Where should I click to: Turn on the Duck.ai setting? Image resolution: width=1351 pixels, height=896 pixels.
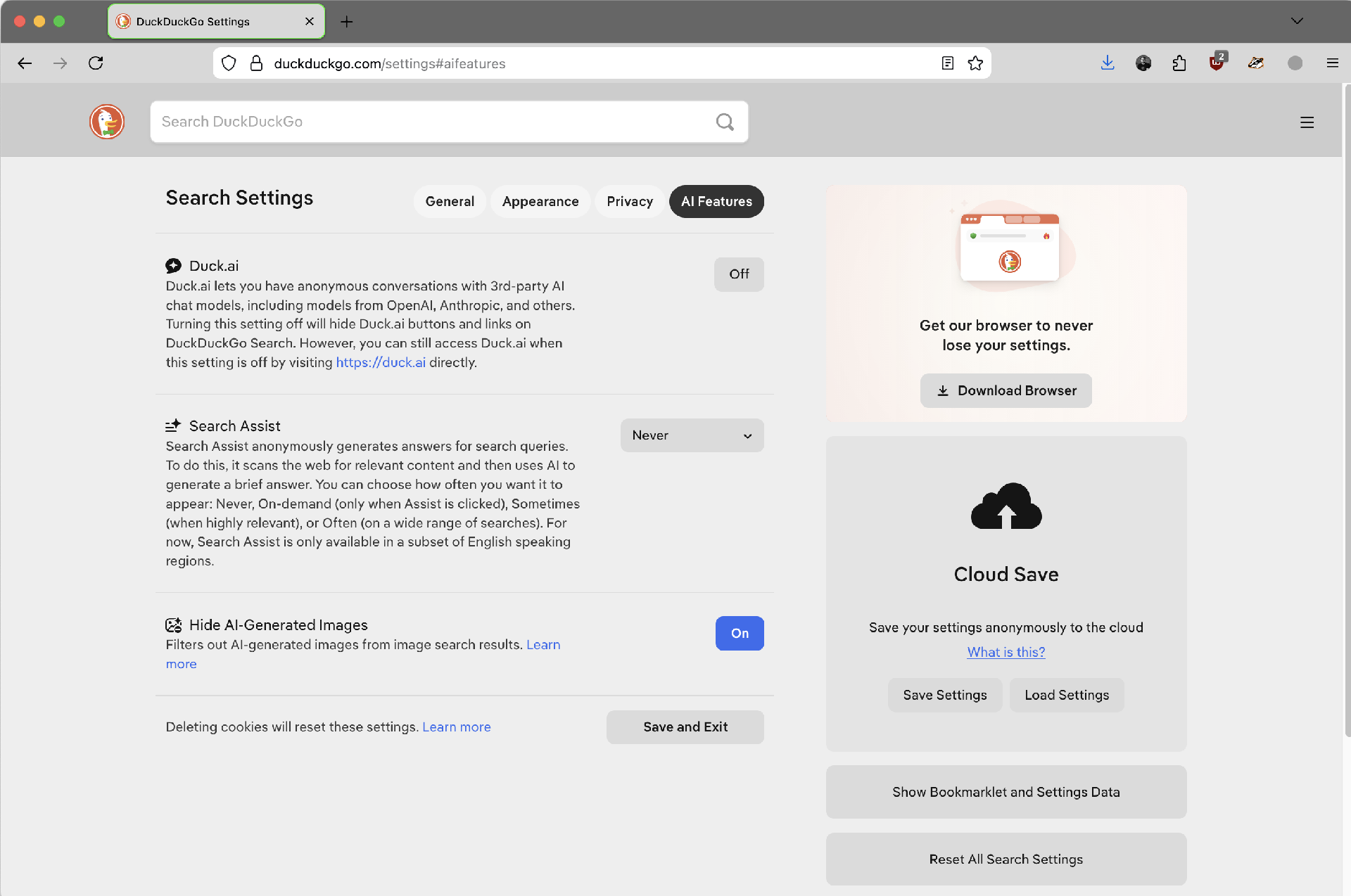pyautogui.click(x=739, y=274)
